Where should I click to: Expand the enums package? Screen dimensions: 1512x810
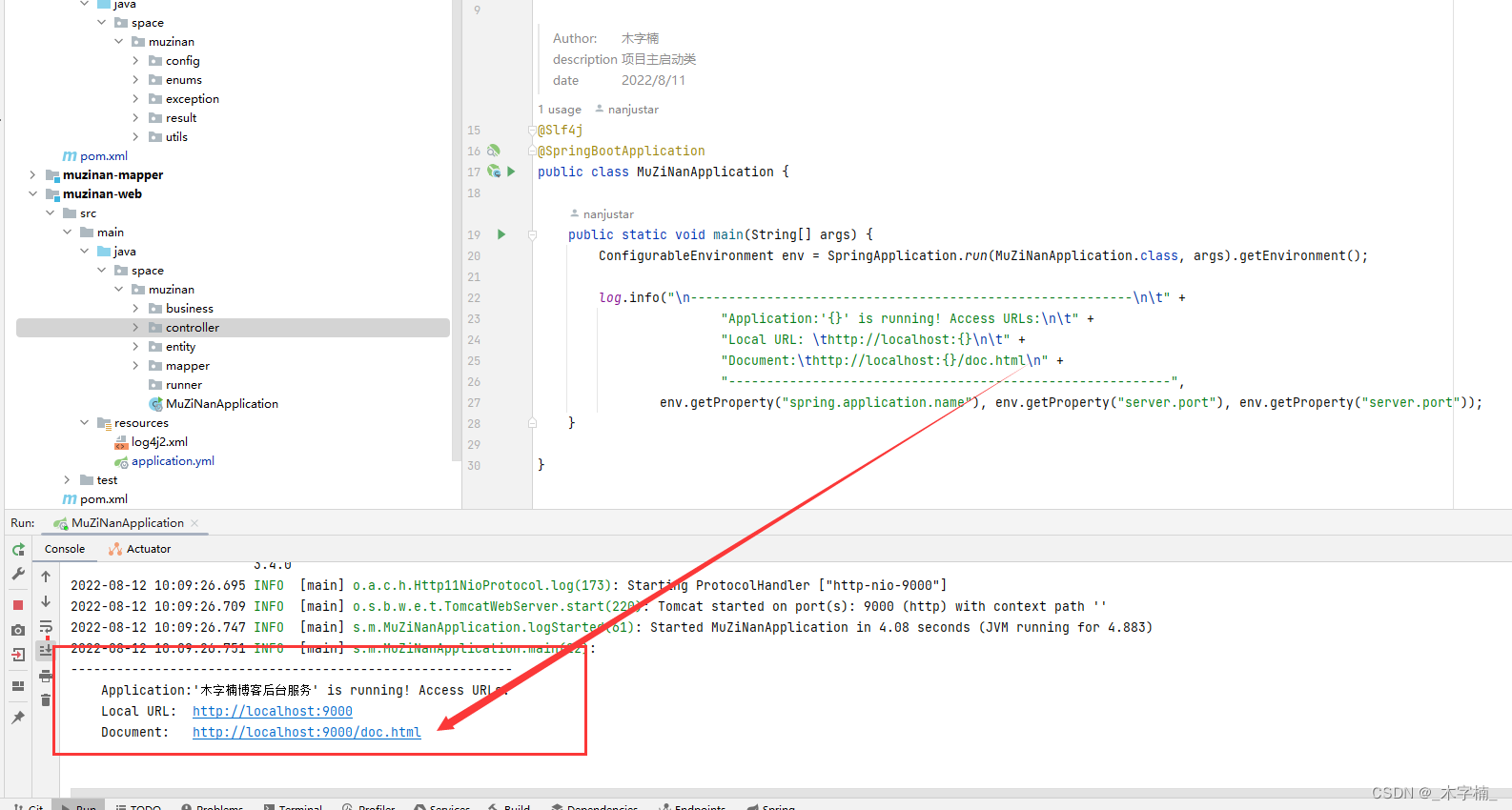136,80
